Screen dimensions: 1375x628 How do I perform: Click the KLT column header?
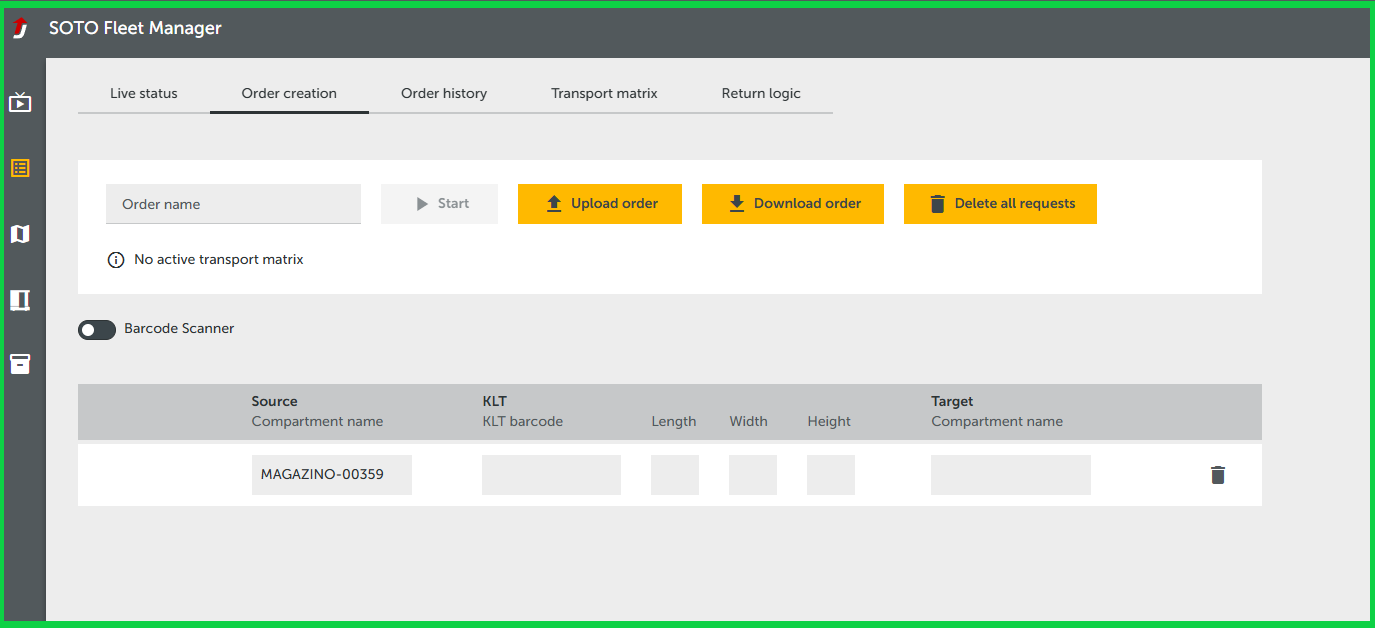(495, 402)
